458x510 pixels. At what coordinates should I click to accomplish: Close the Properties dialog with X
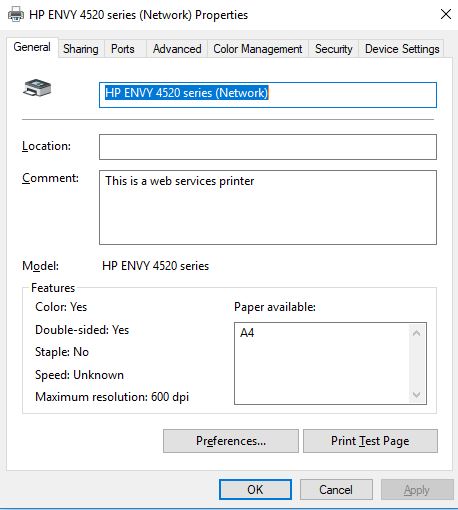(x=446, y=14)
